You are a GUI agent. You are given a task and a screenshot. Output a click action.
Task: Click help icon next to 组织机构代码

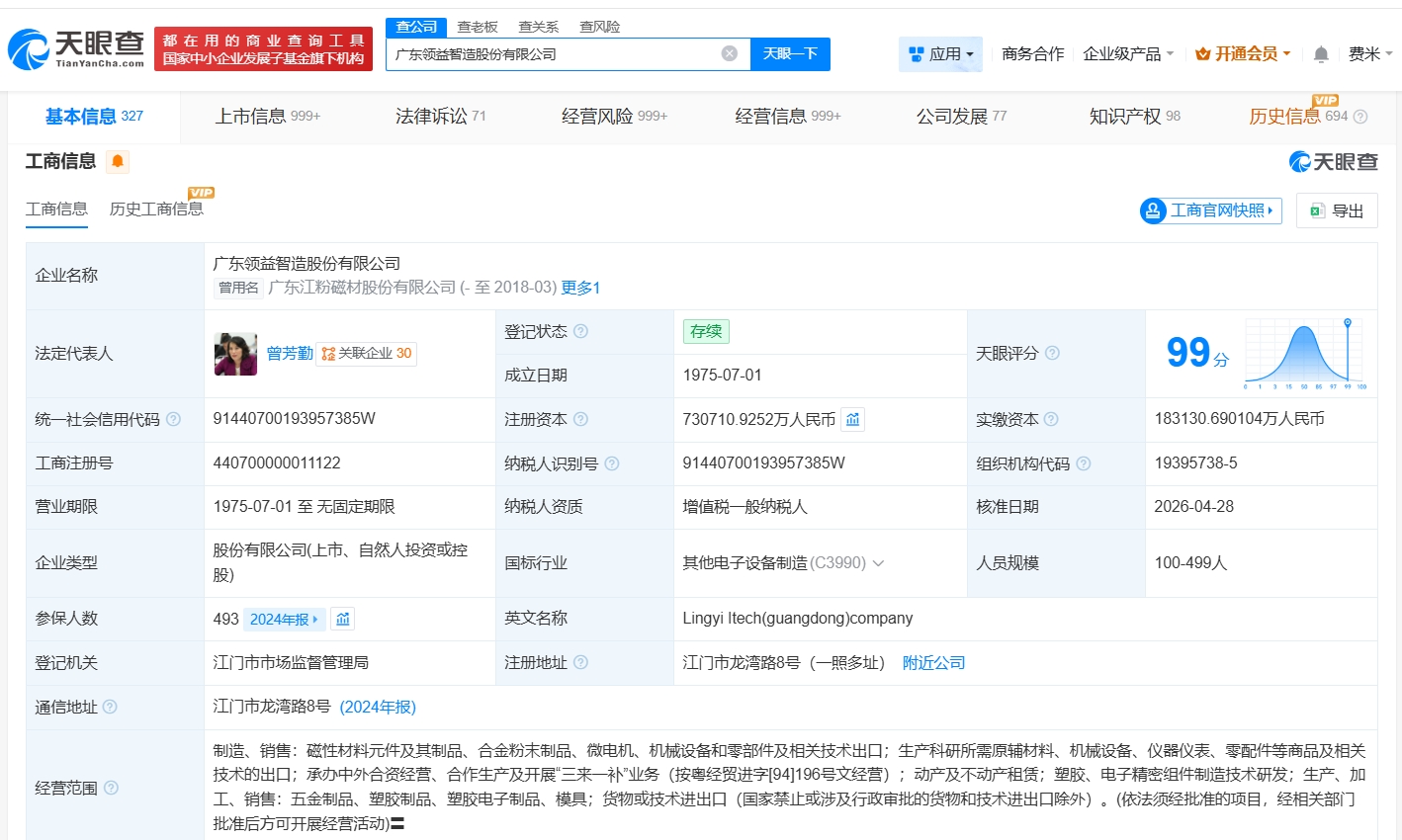click(x=1084, y=463)
